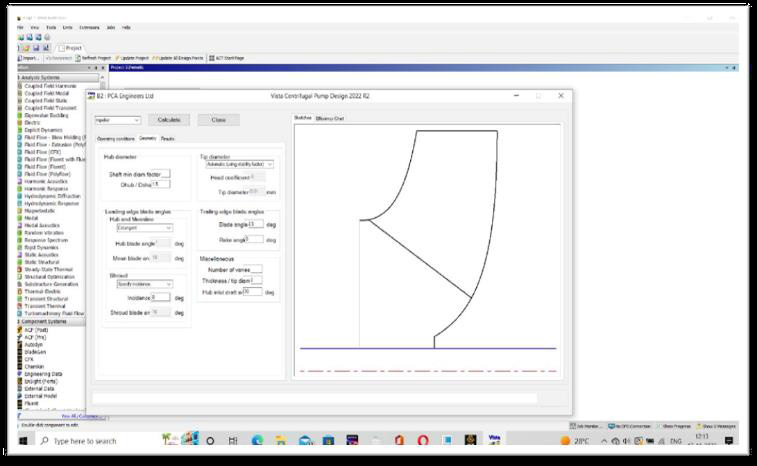Image resolution: width=757 pixels, height=466 pixels.
Task: Switch to the Efficiency Chart tab
Action: point(330,118)
